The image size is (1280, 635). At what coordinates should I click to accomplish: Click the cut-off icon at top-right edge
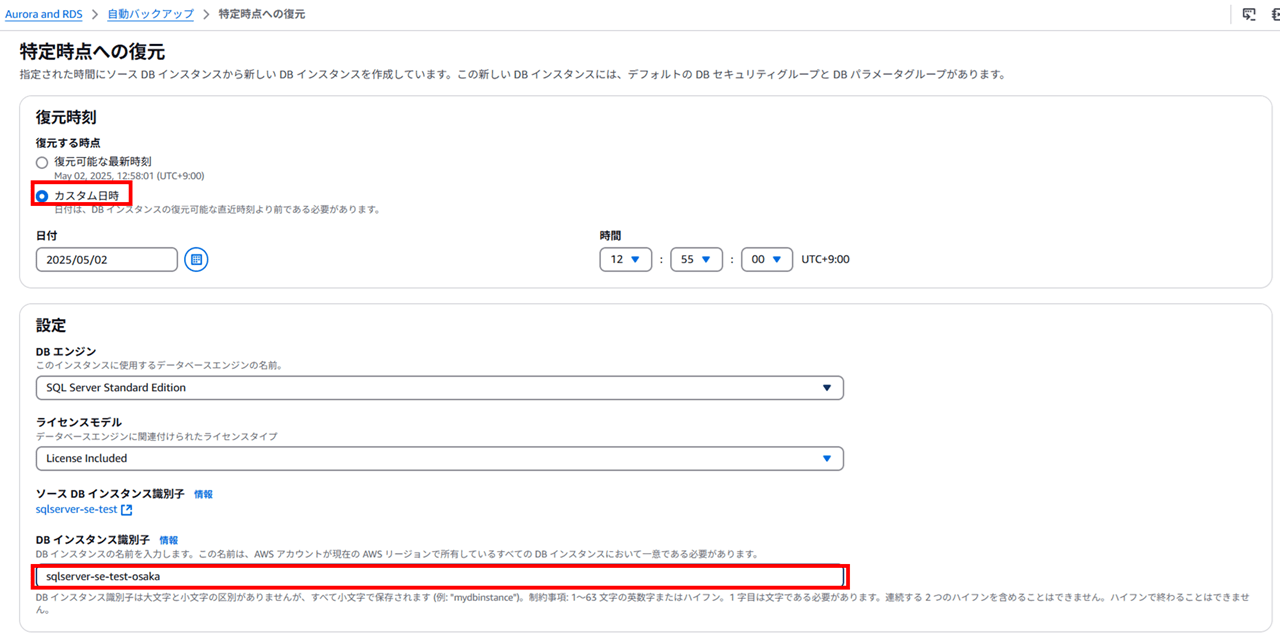pyautogui.click(x=1275, y=14)
